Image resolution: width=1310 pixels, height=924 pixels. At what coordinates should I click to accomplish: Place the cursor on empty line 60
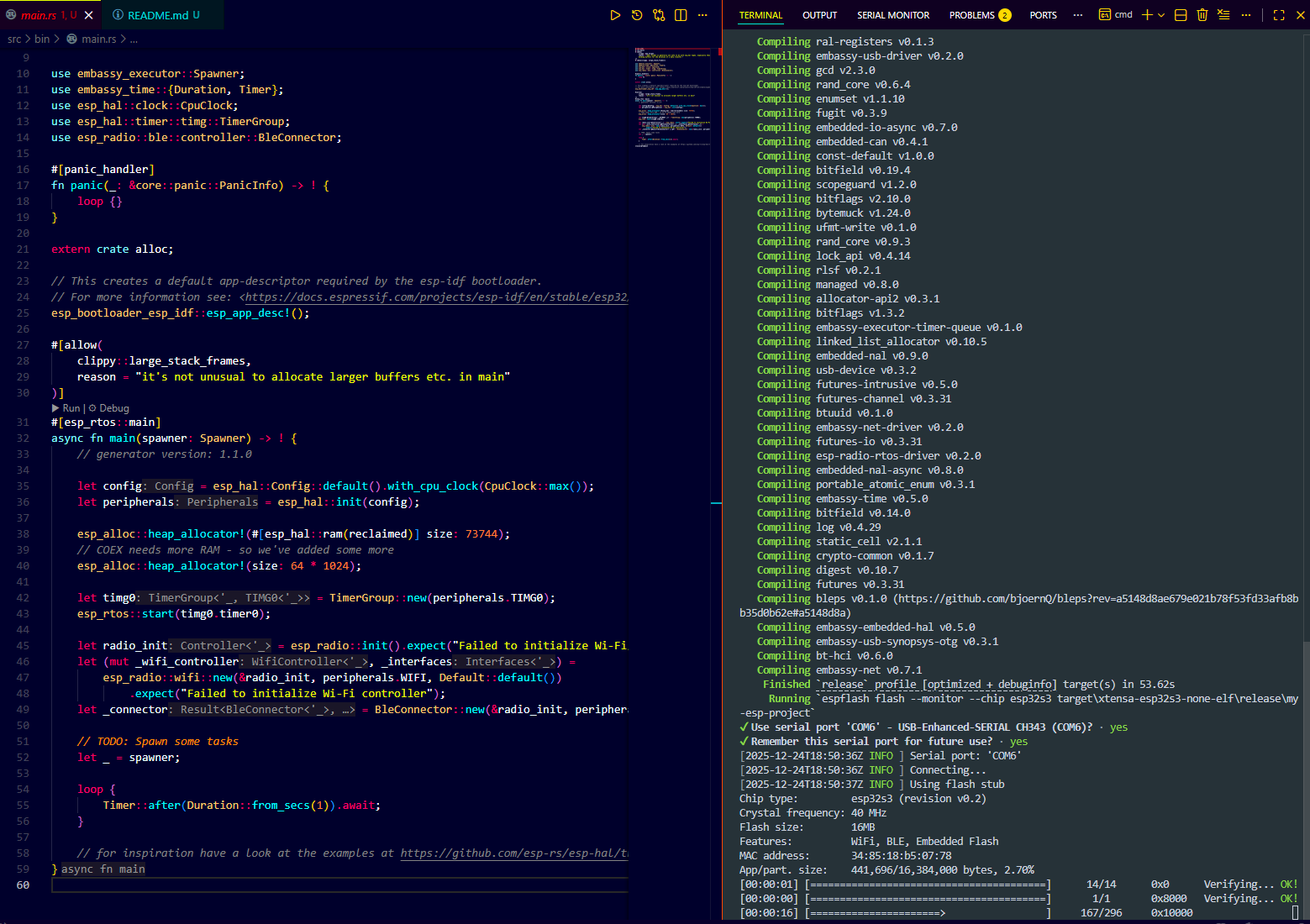tap(339, 885)
